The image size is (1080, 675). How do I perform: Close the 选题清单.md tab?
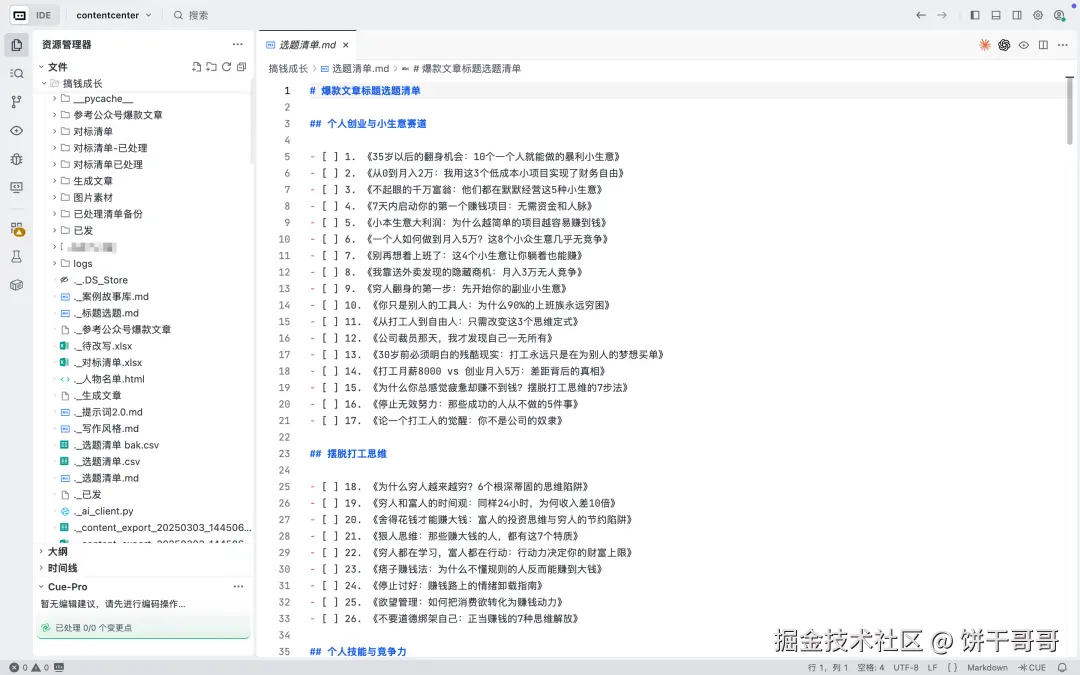[346, 45]
